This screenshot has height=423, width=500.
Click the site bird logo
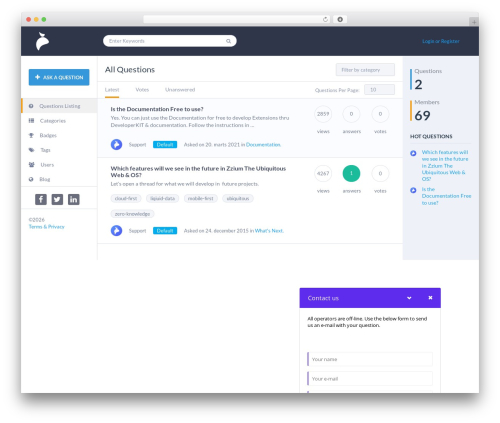pos(42,41)
